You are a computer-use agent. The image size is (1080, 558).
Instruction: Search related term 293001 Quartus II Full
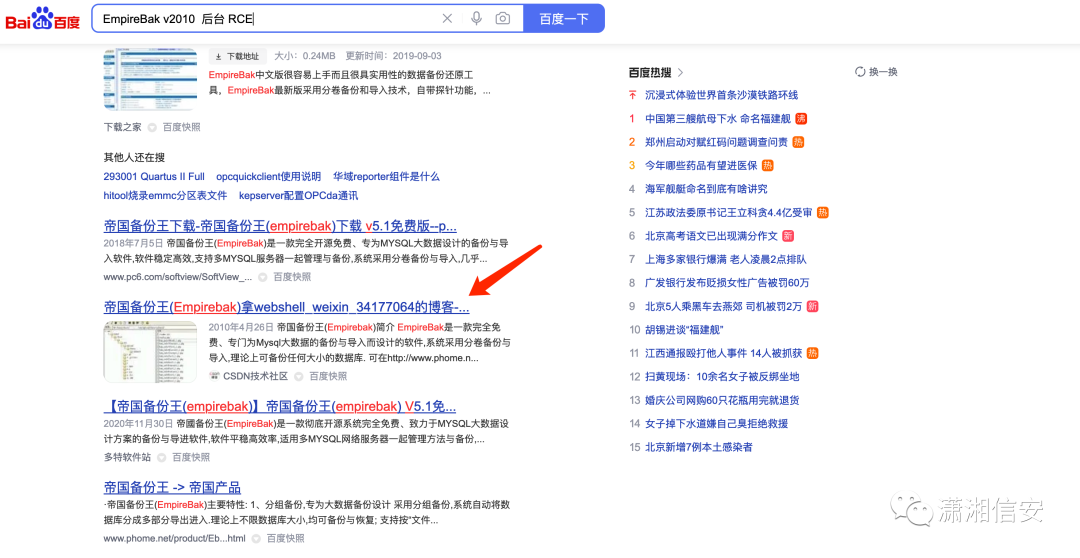tap(154, 176)
